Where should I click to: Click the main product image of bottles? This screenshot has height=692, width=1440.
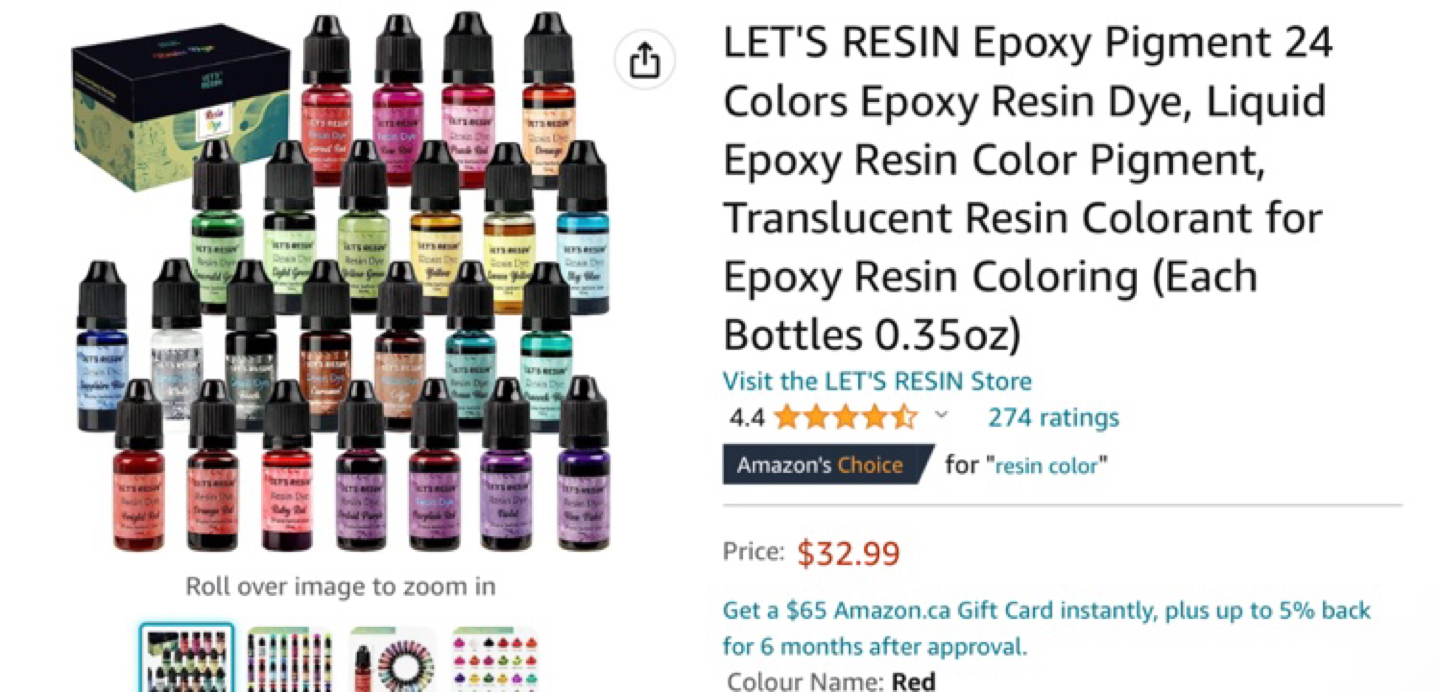340,282
